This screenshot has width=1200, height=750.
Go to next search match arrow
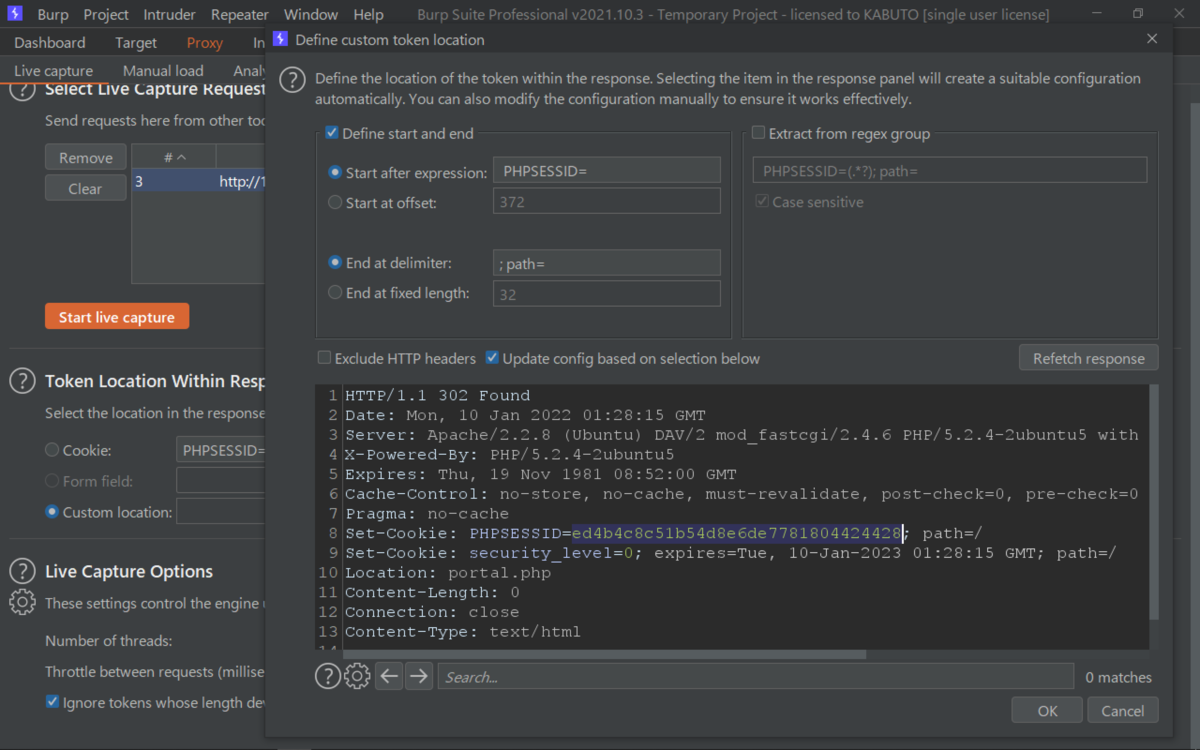(419, 676)
